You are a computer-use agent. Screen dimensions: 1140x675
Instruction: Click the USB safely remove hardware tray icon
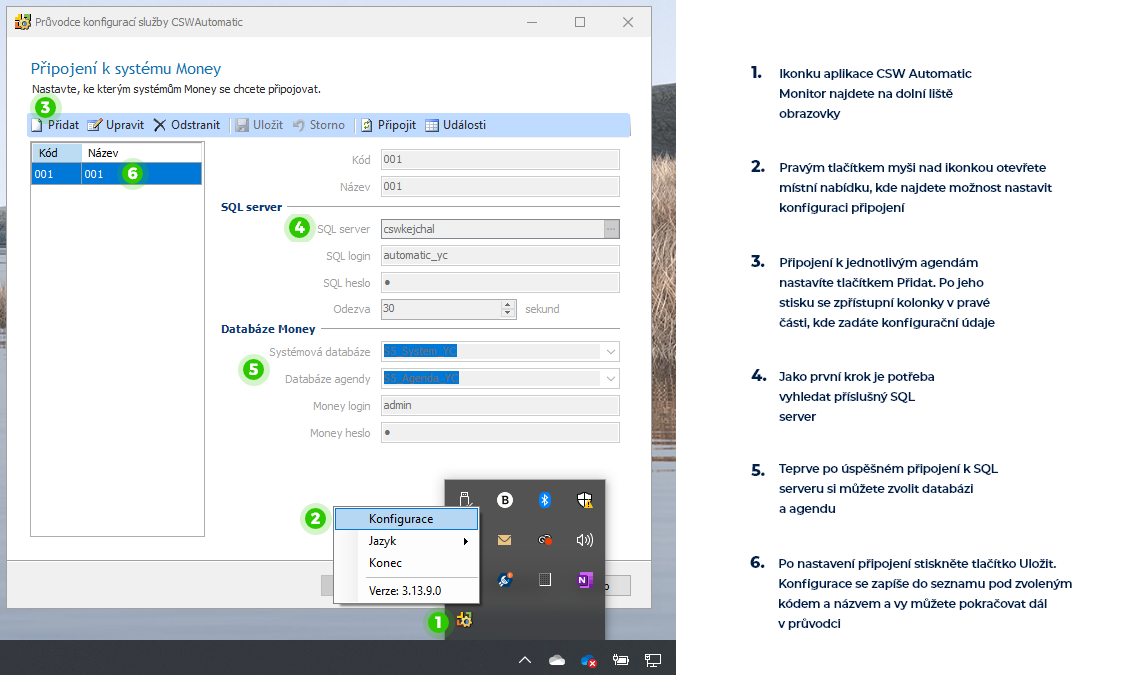point(465,500)
